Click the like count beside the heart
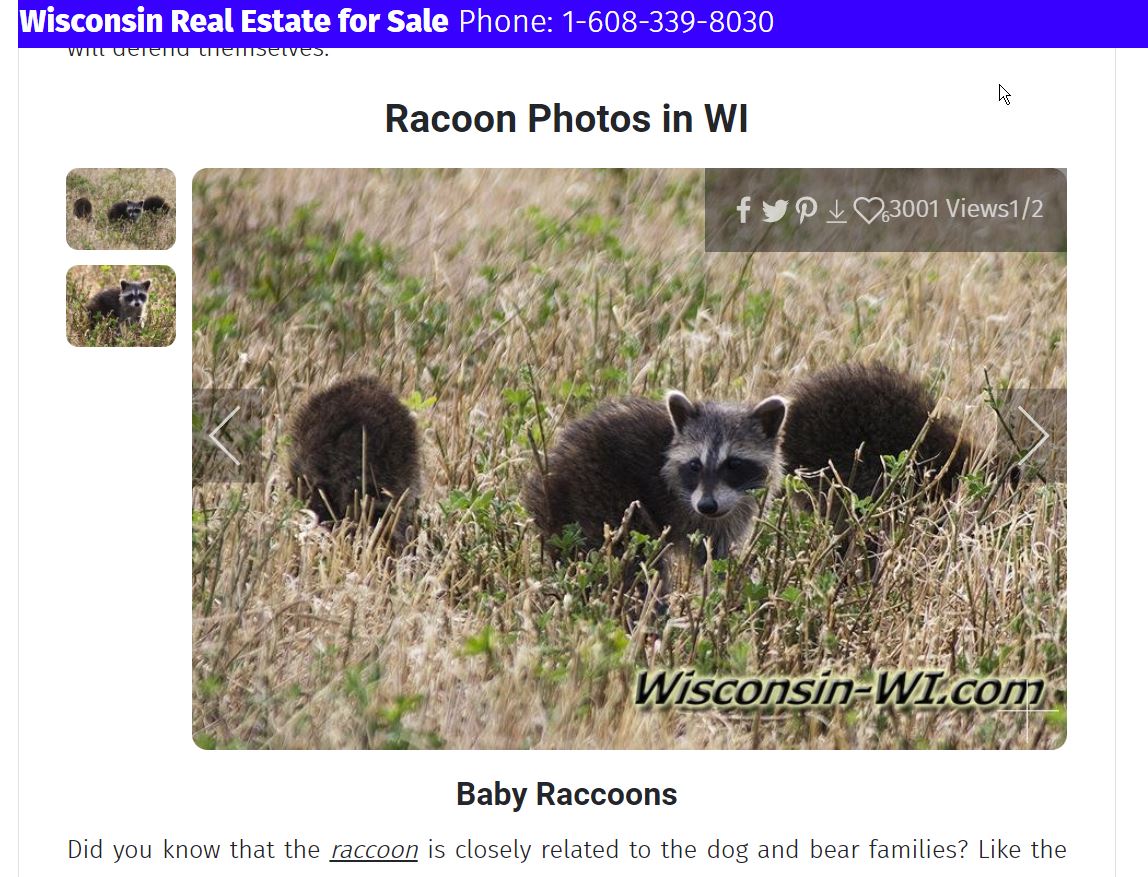 [x=885, y=217]
